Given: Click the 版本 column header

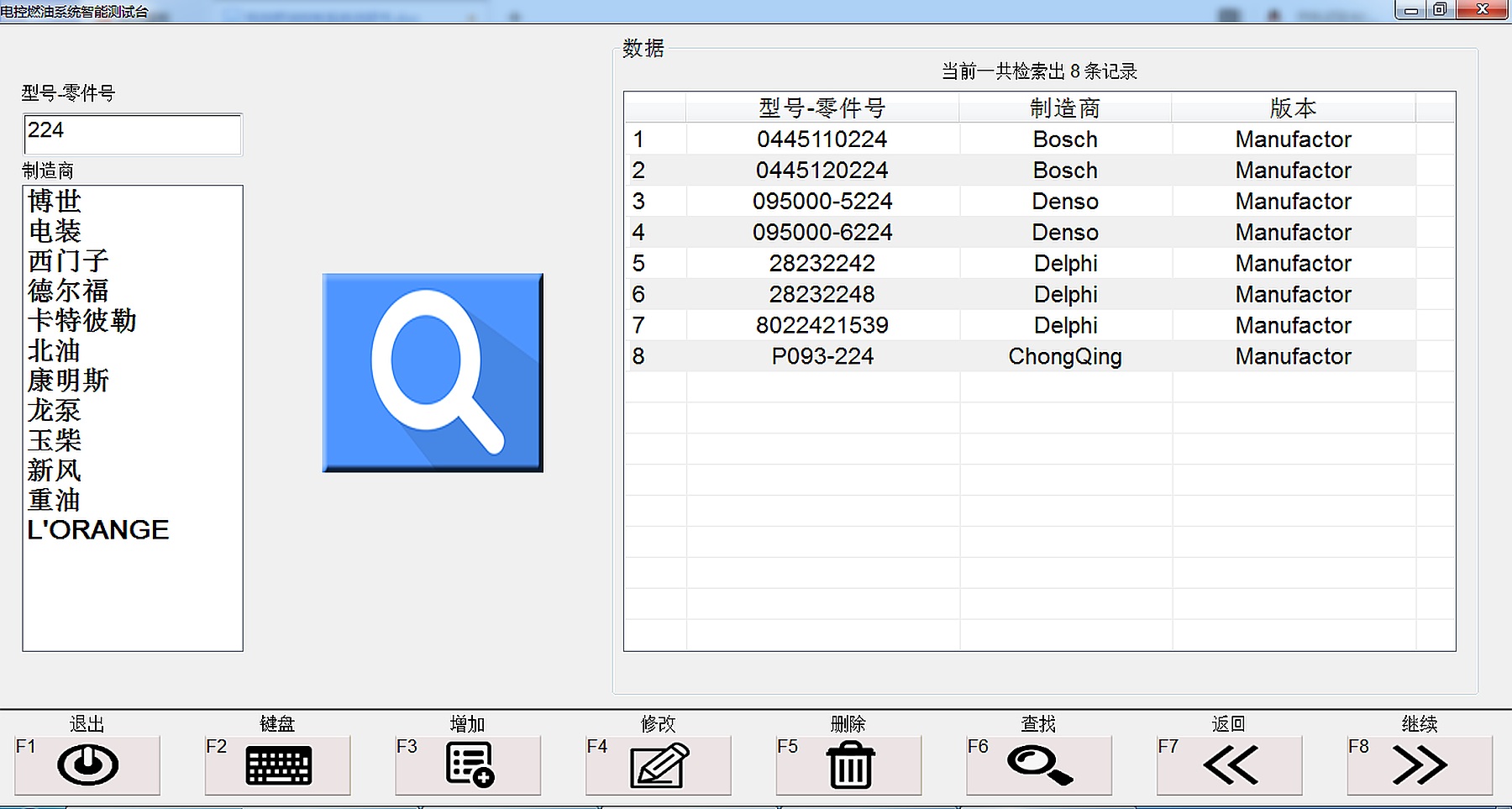Looking at the screenshot, I should pyautogui.click(x=1294, y=108).
